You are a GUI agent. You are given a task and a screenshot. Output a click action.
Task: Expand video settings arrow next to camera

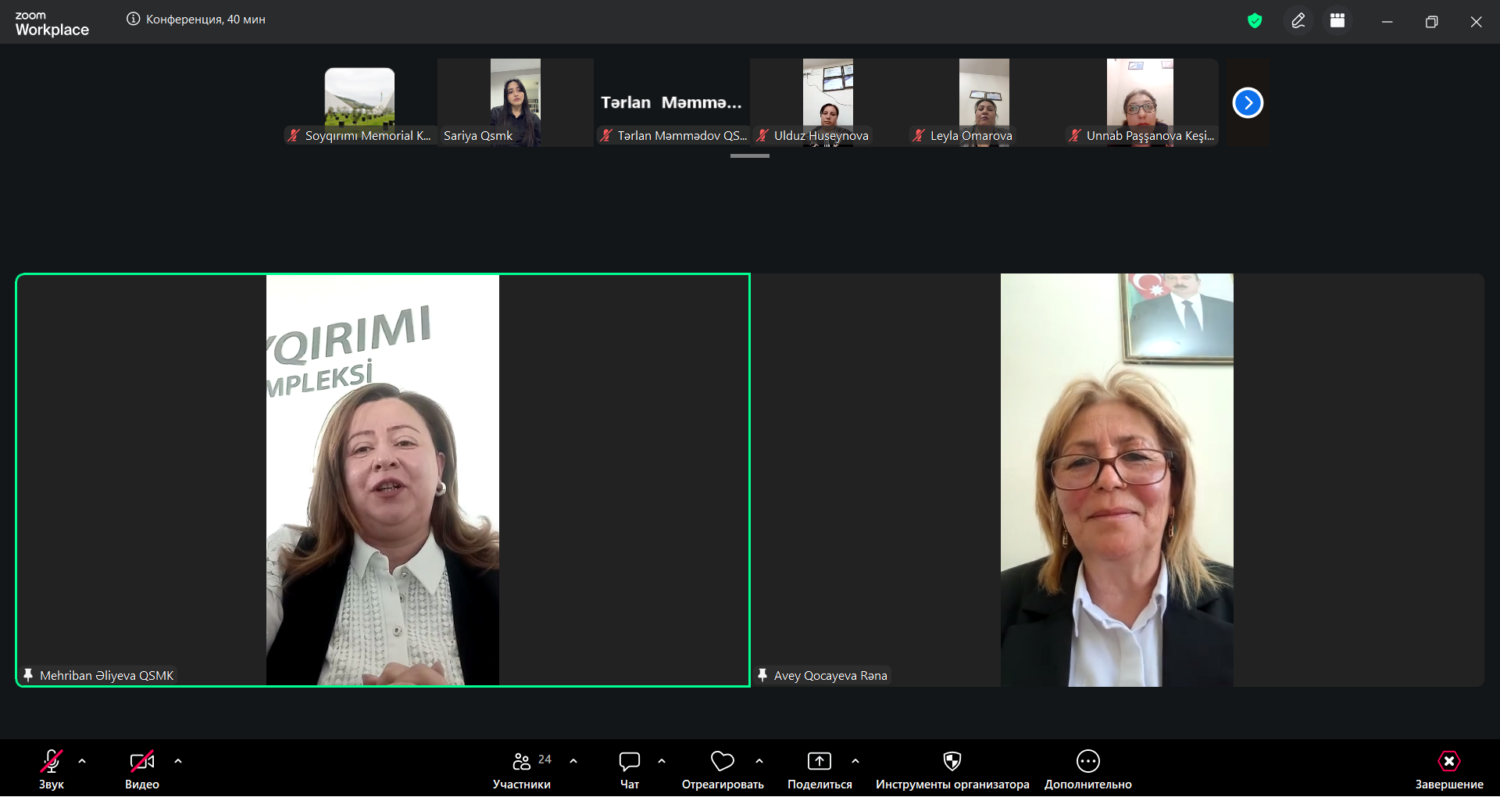tap(178, 761)
